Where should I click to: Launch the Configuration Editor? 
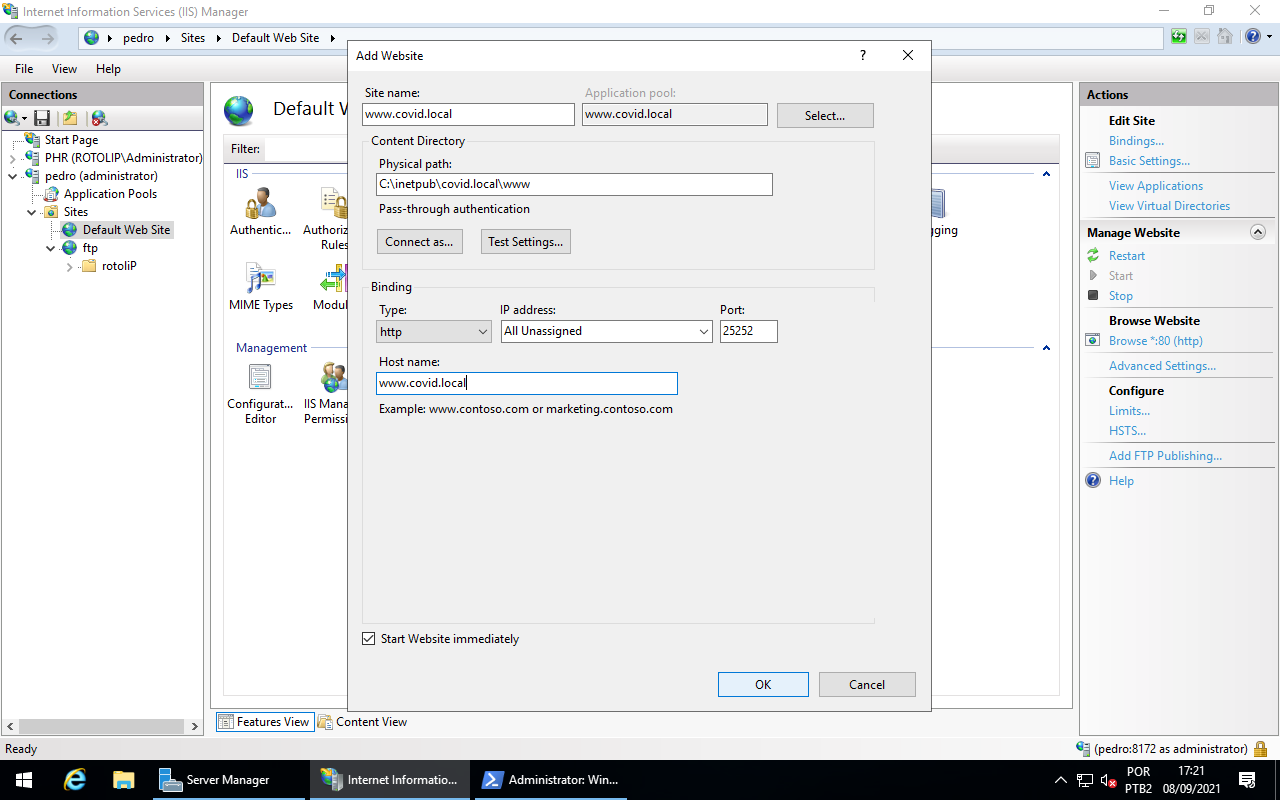pos(260,380)
